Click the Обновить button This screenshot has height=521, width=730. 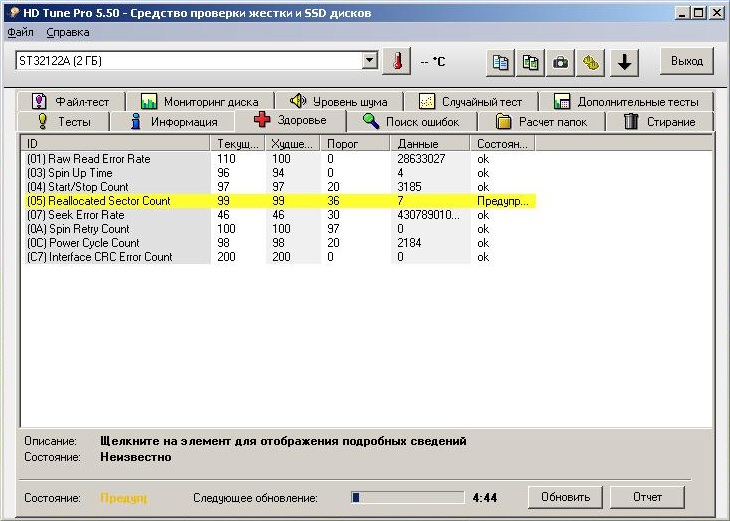click(565, 497)
